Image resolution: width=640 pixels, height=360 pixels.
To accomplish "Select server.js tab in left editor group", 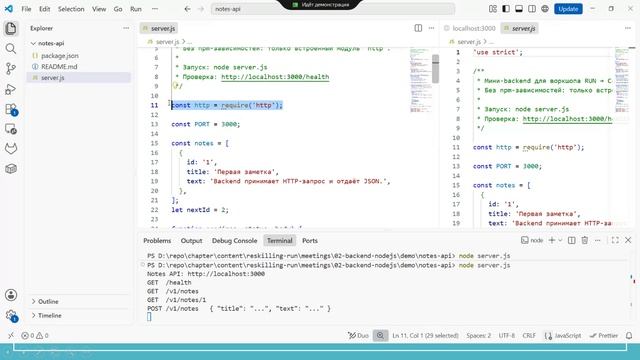I will [159, 28].
